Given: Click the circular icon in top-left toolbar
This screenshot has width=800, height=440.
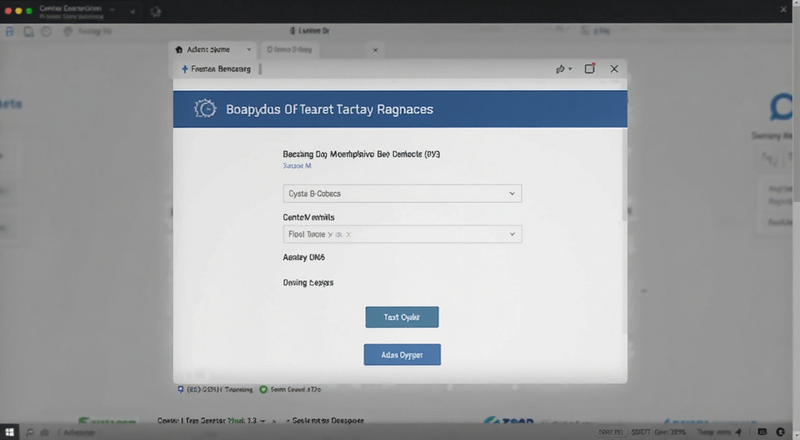Looking at the screenshot, I should 46,32.
